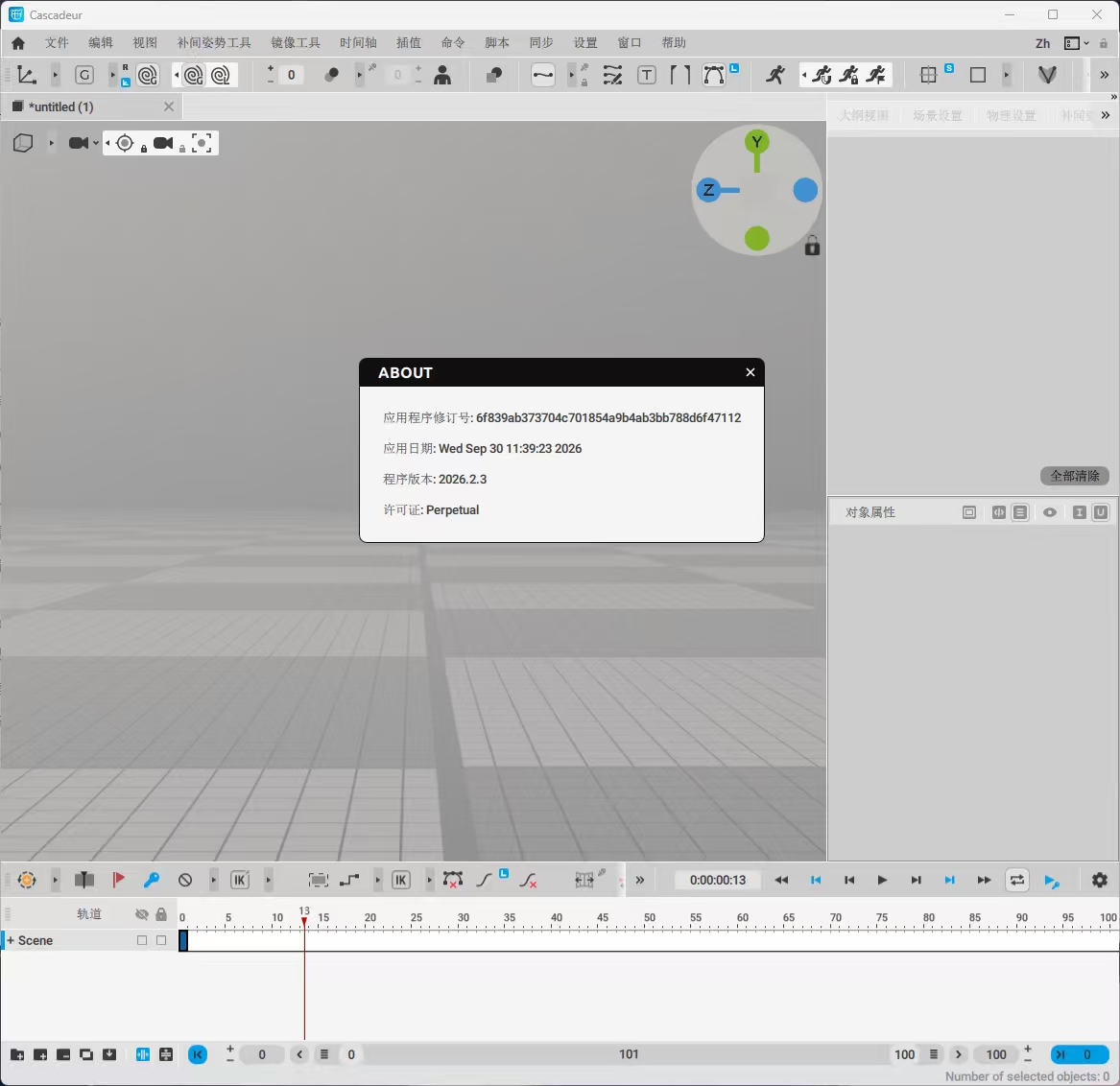Expand timeline toolbar overflow chevrons

pyautogui.click(x=640, y=880)
